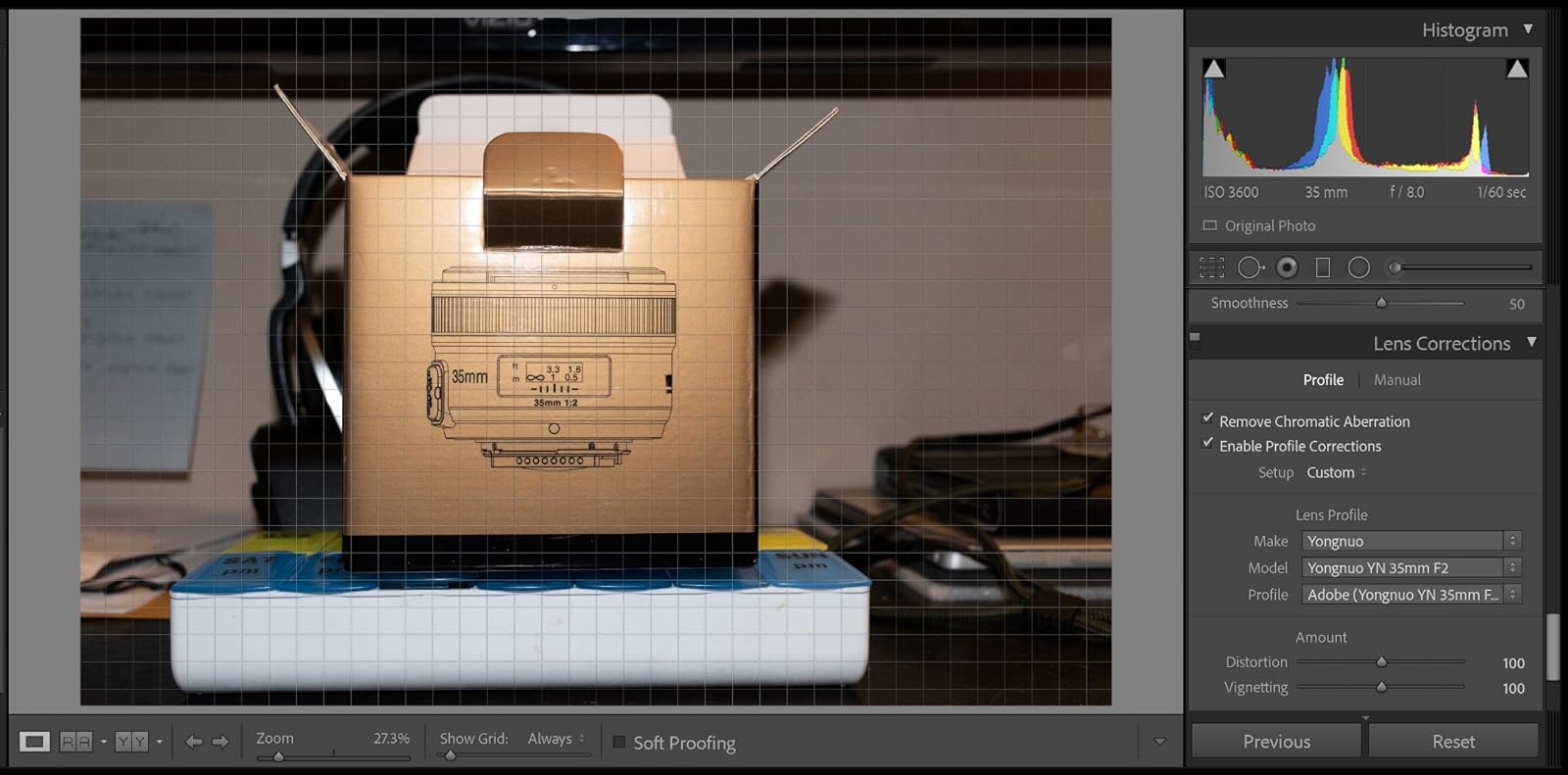Click the Reset button

point(1453,742)
